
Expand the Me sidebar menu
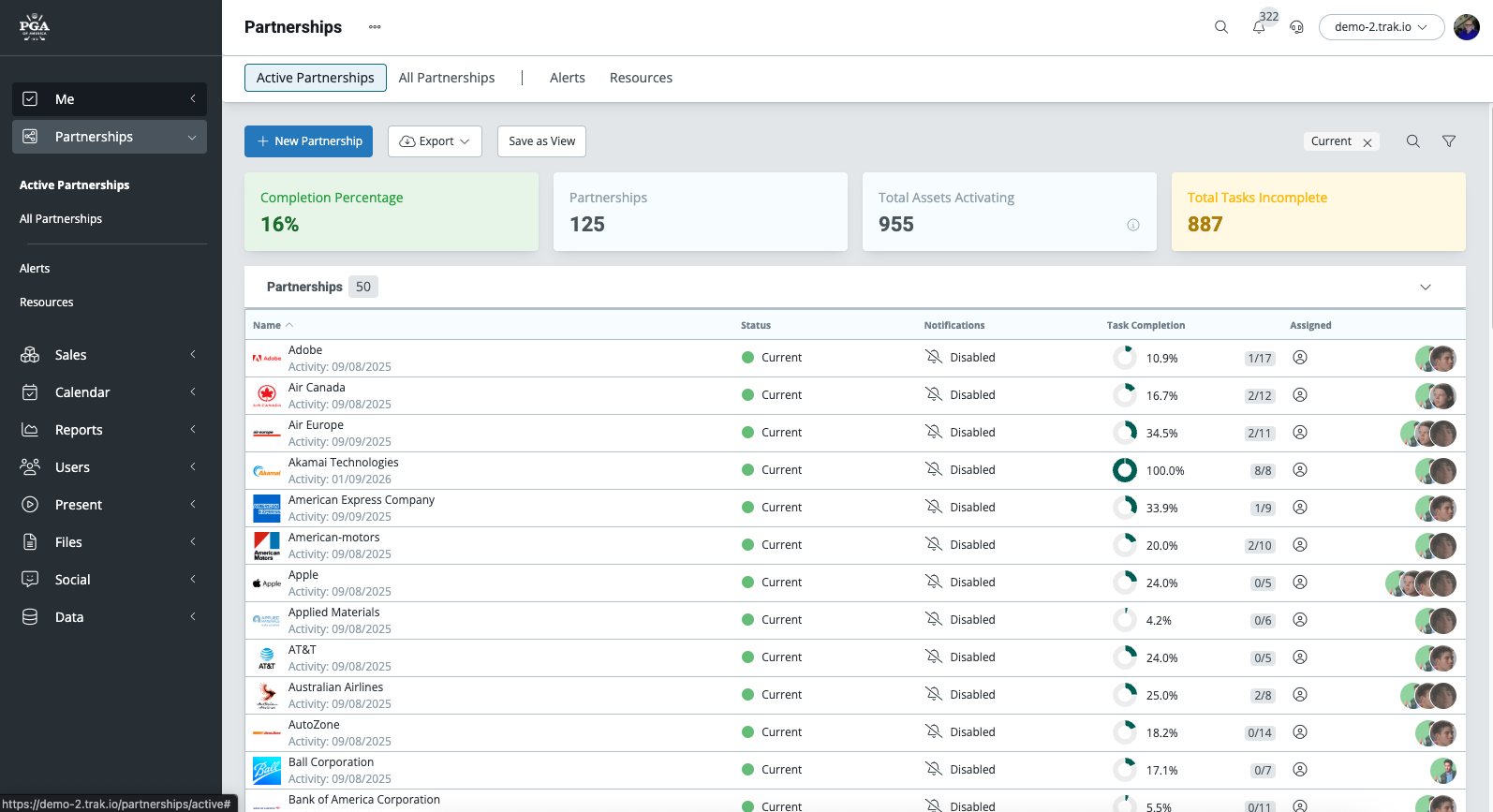click(x=110, y=99)
